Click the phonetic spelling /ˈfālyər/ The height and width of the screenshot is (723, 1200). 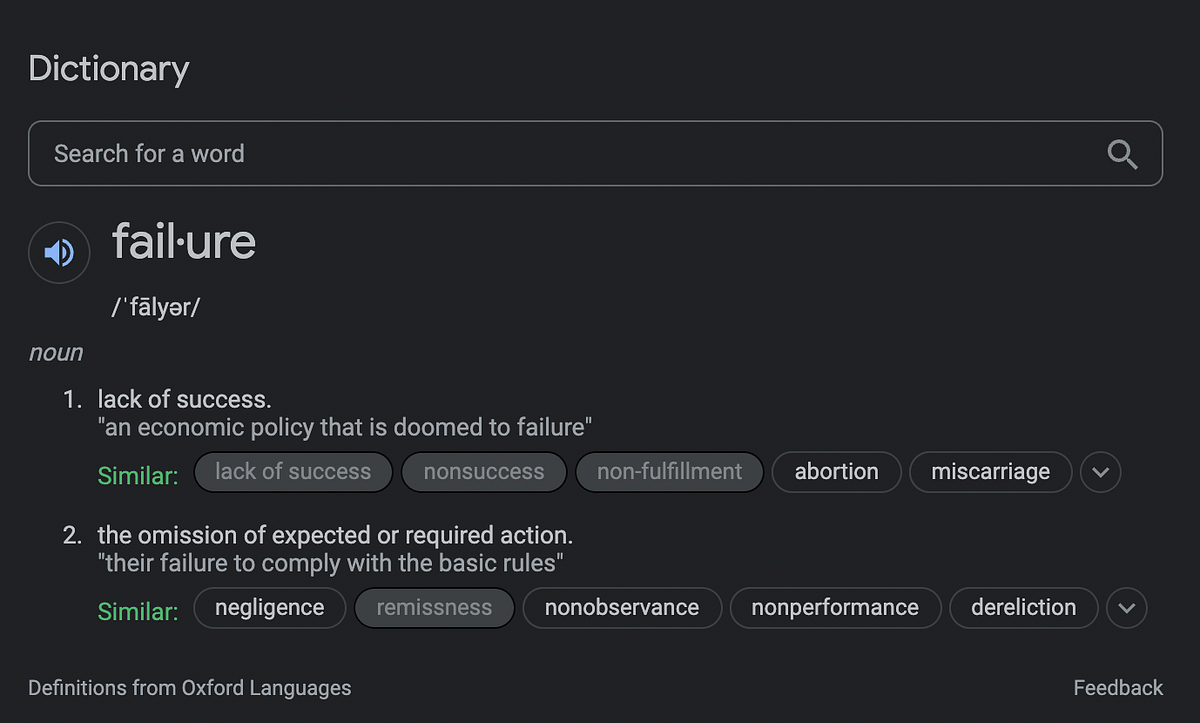point(156,307)
